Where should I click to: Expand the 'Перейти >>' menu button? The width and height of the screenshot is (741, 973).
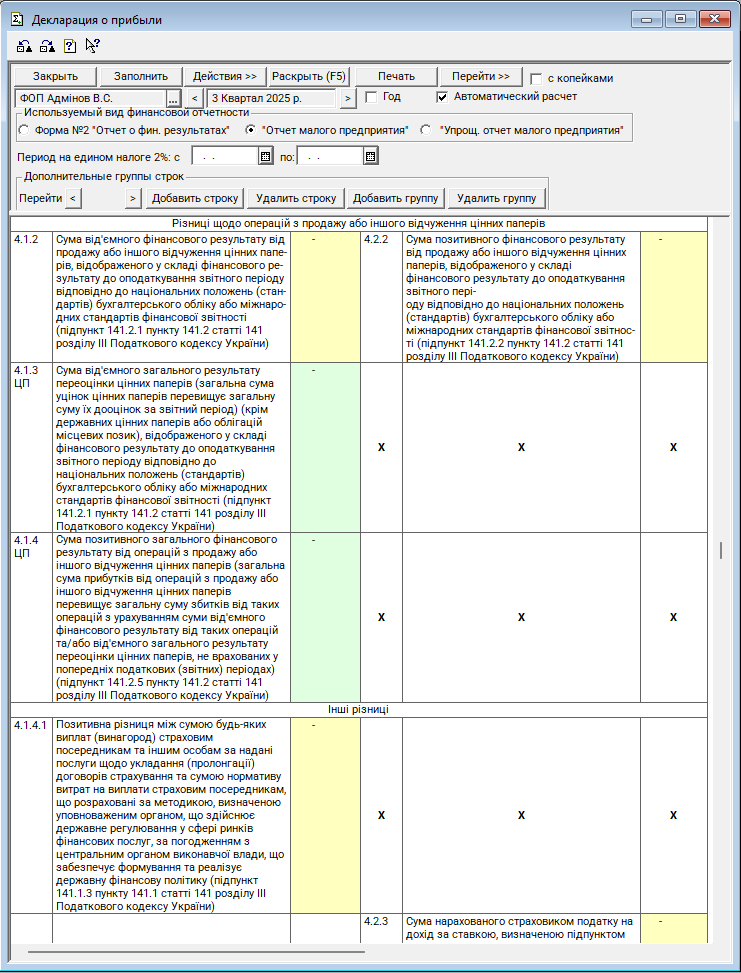click(481, 76)
